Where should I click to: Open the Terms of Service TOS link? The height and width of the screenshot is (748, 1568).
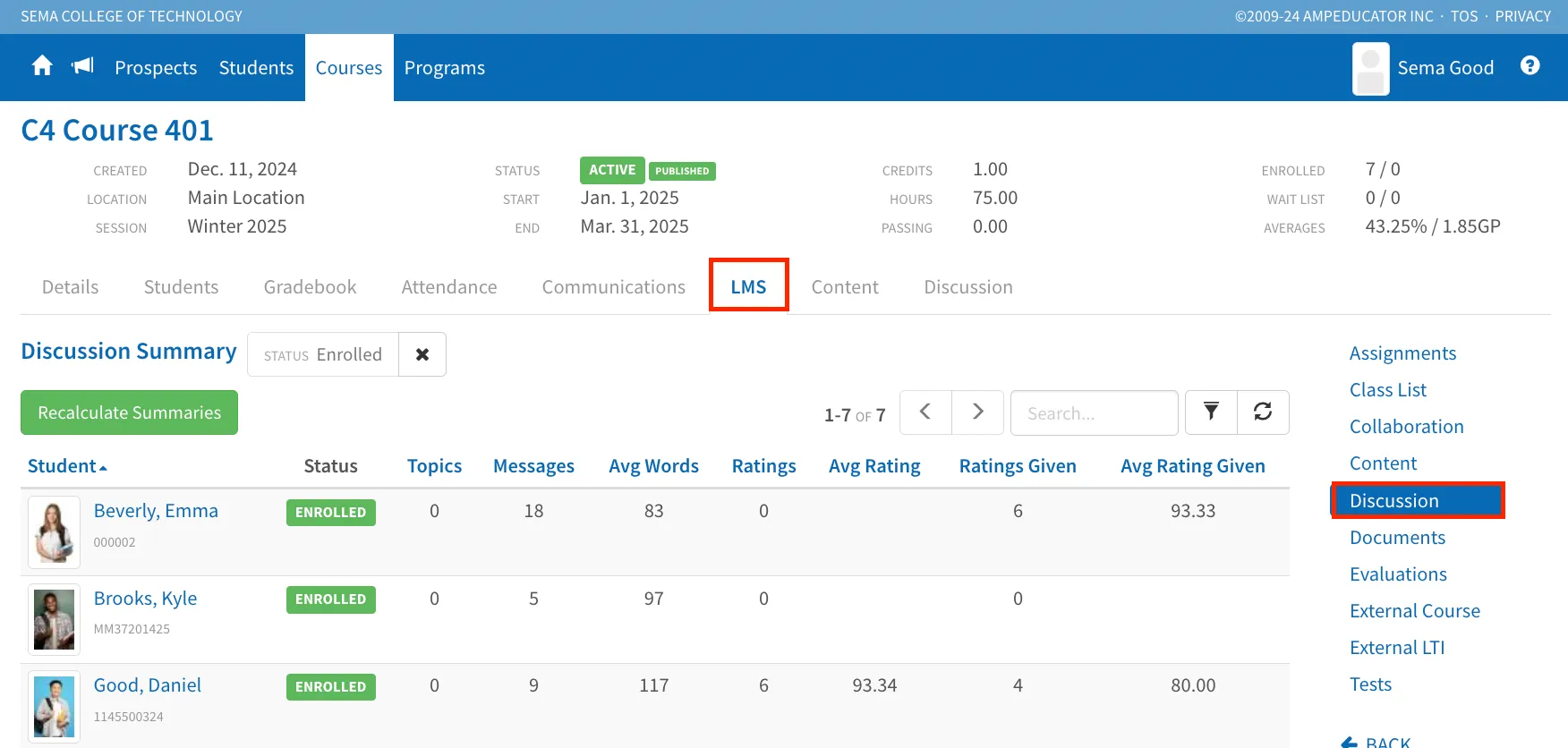click(1464, 16)
